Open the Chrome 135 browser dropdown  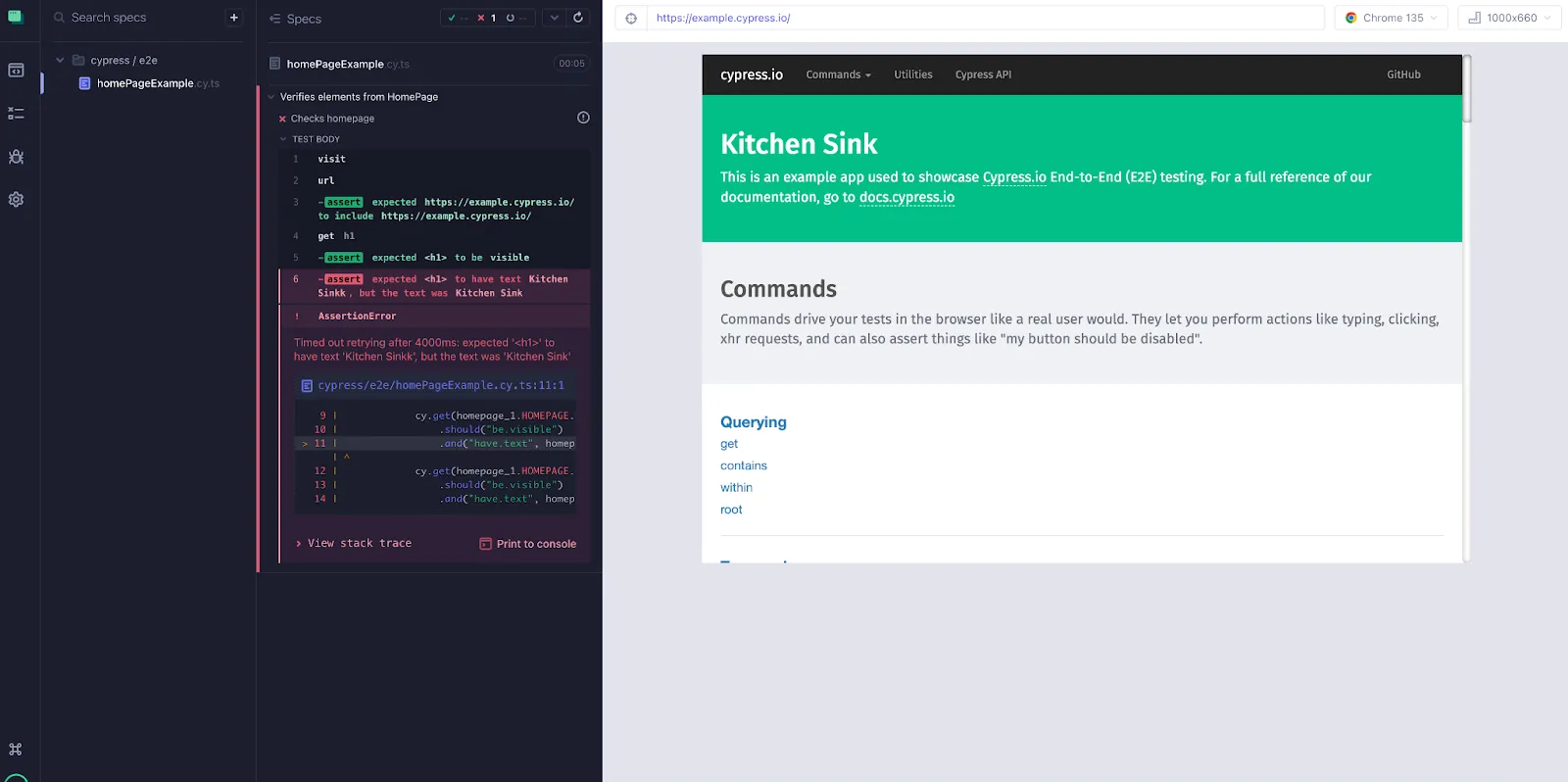1392,18
